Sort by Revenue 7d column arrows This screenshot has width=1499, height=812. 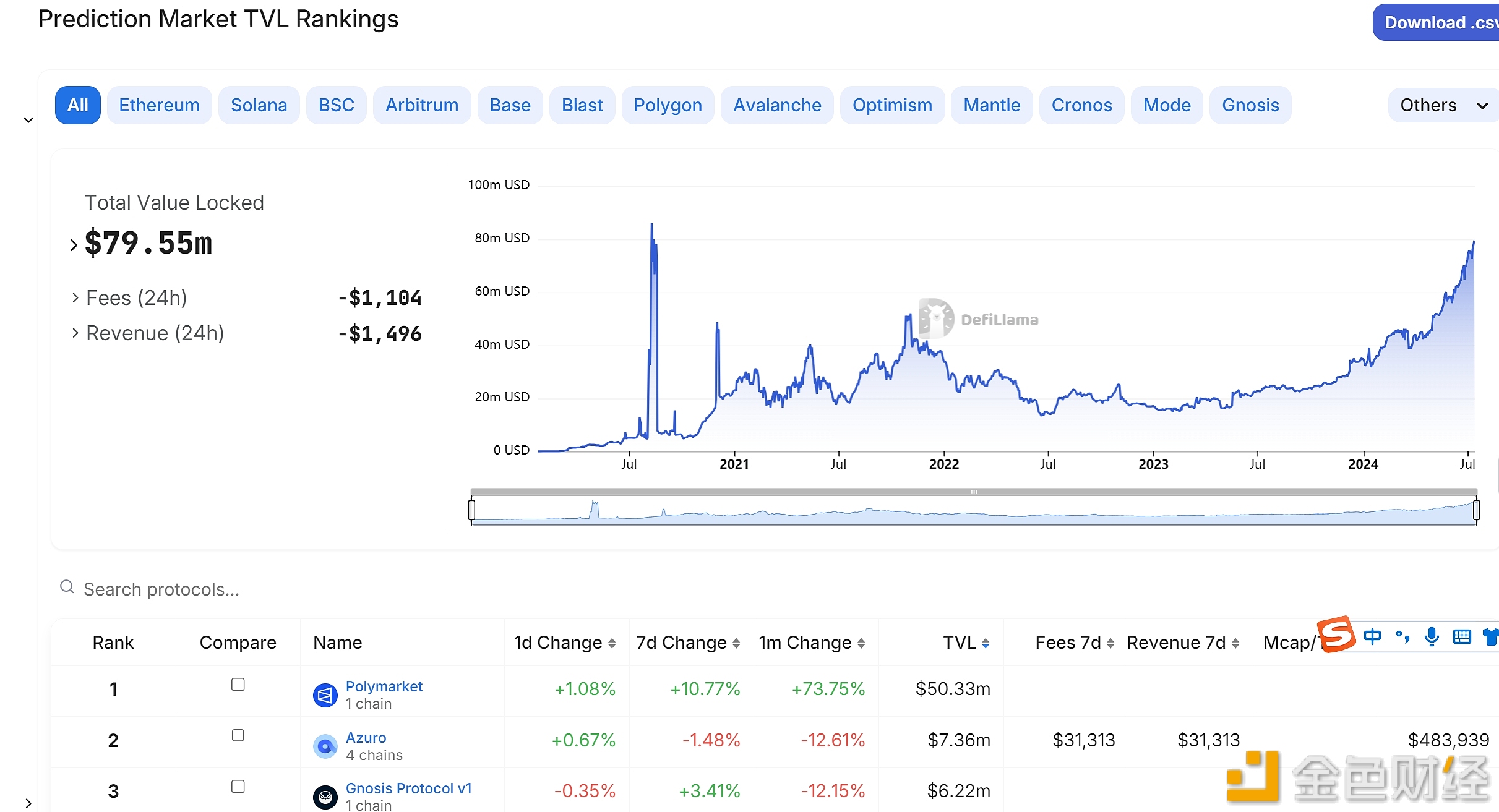coord(1235,643)
